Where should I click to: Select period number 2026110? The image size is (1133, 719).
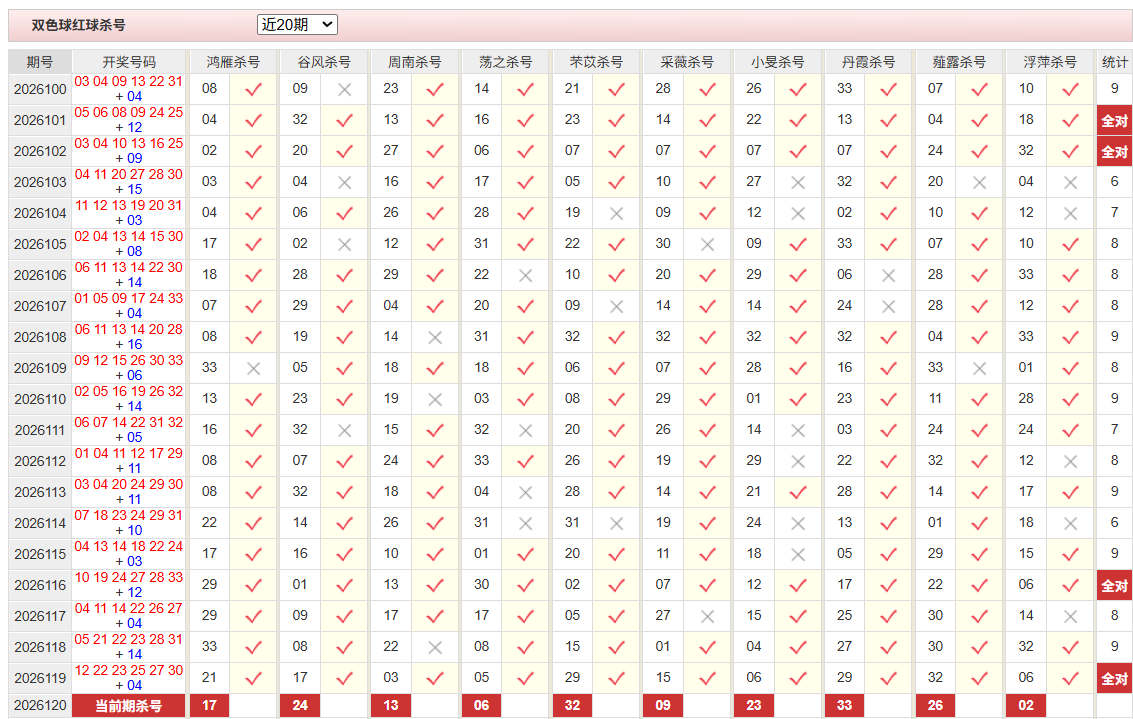point(40,400)
